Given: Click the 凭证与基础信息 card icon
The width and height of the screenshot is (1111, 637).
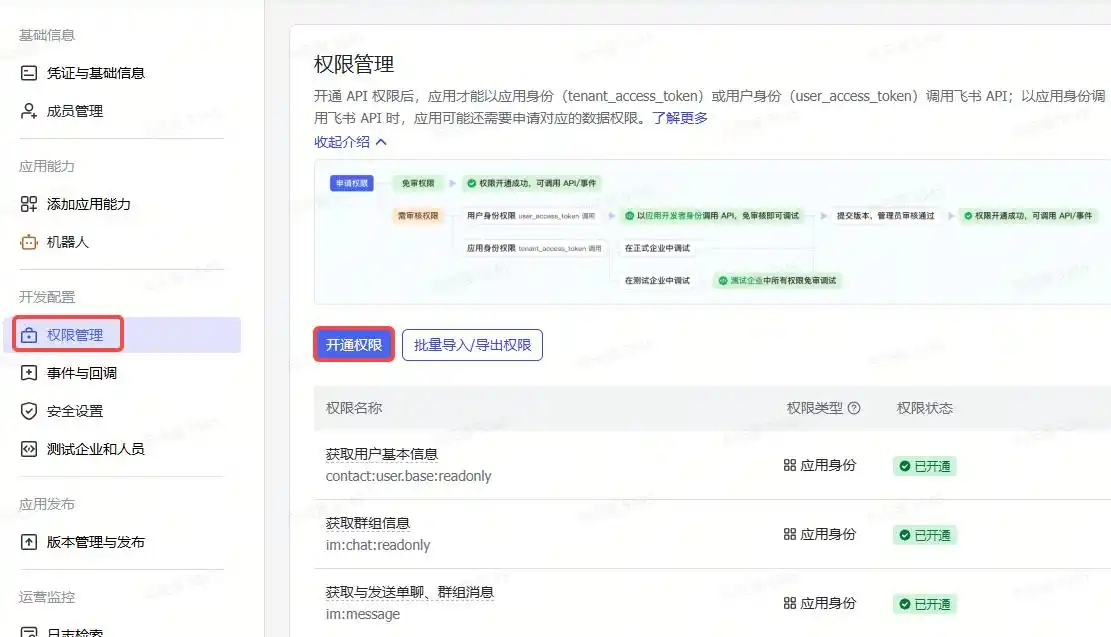Looking at the screenshot, I should tap(29, 73).
